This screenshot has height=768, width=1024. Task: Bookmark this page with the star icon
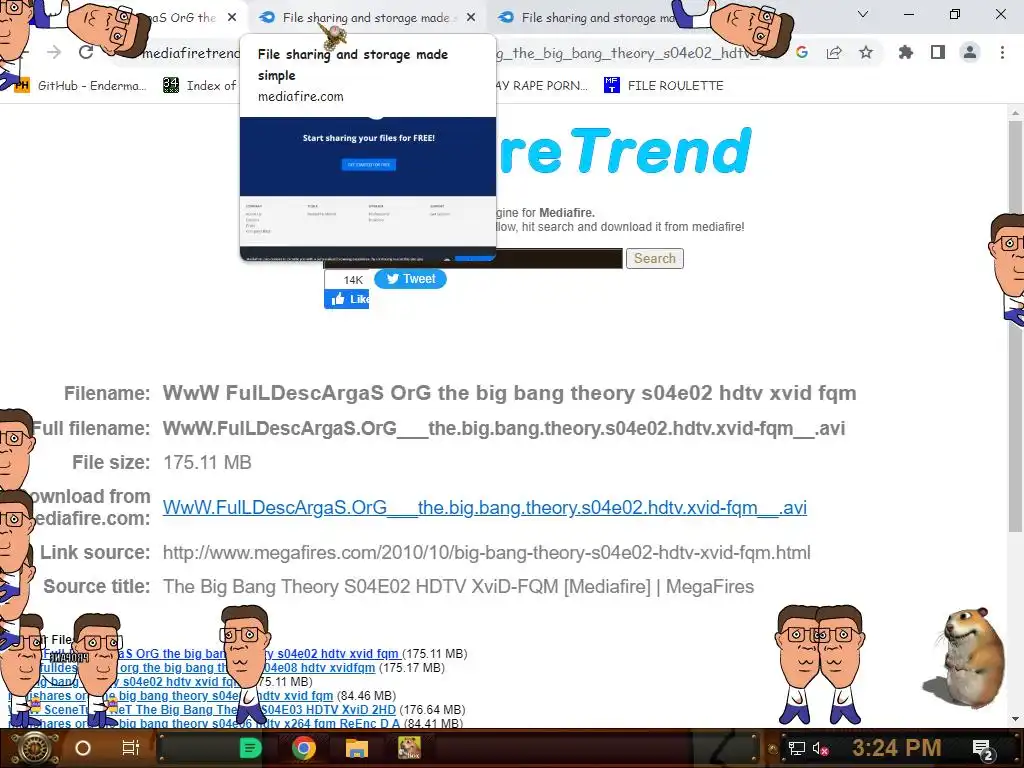coord(866,52)
